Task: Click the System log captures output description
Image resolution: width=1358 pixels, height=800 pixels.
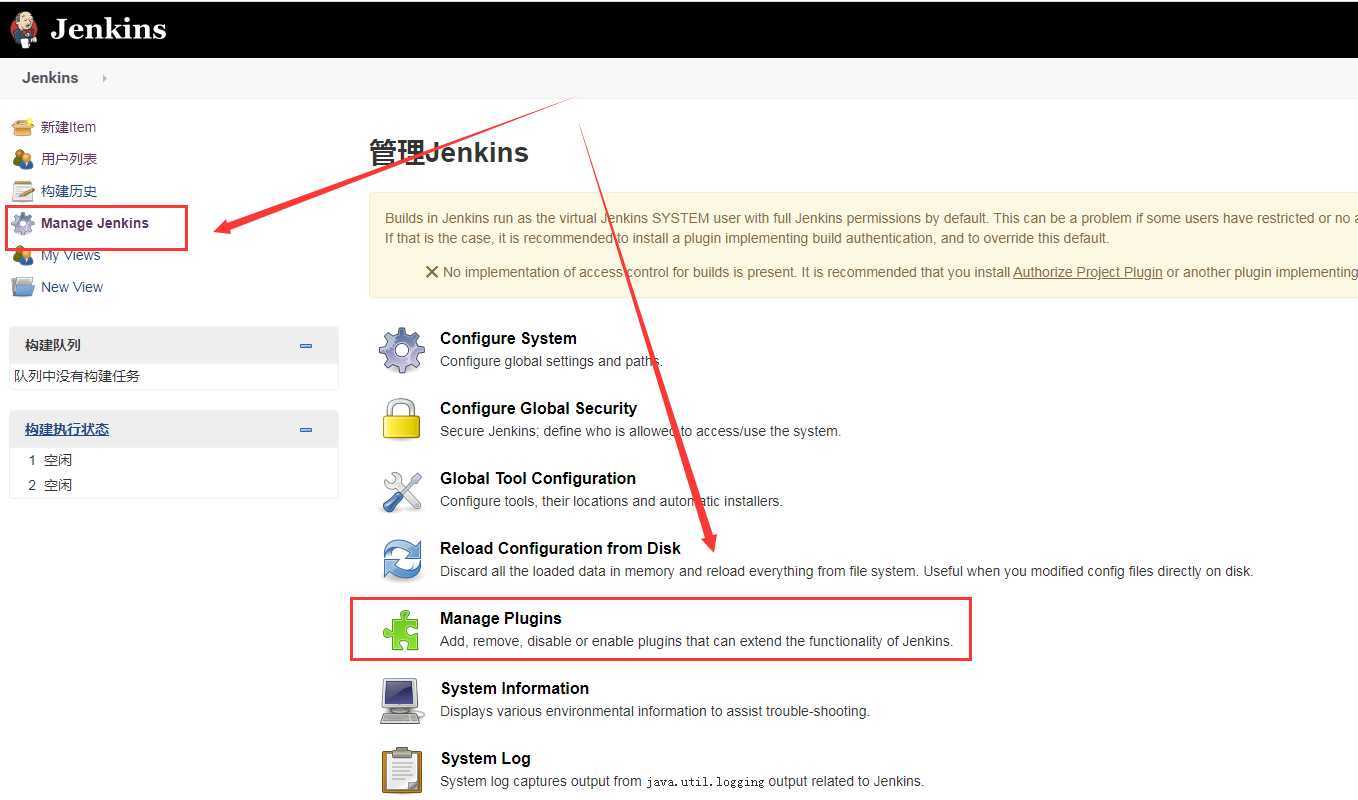Action: [x=682, y=781]
